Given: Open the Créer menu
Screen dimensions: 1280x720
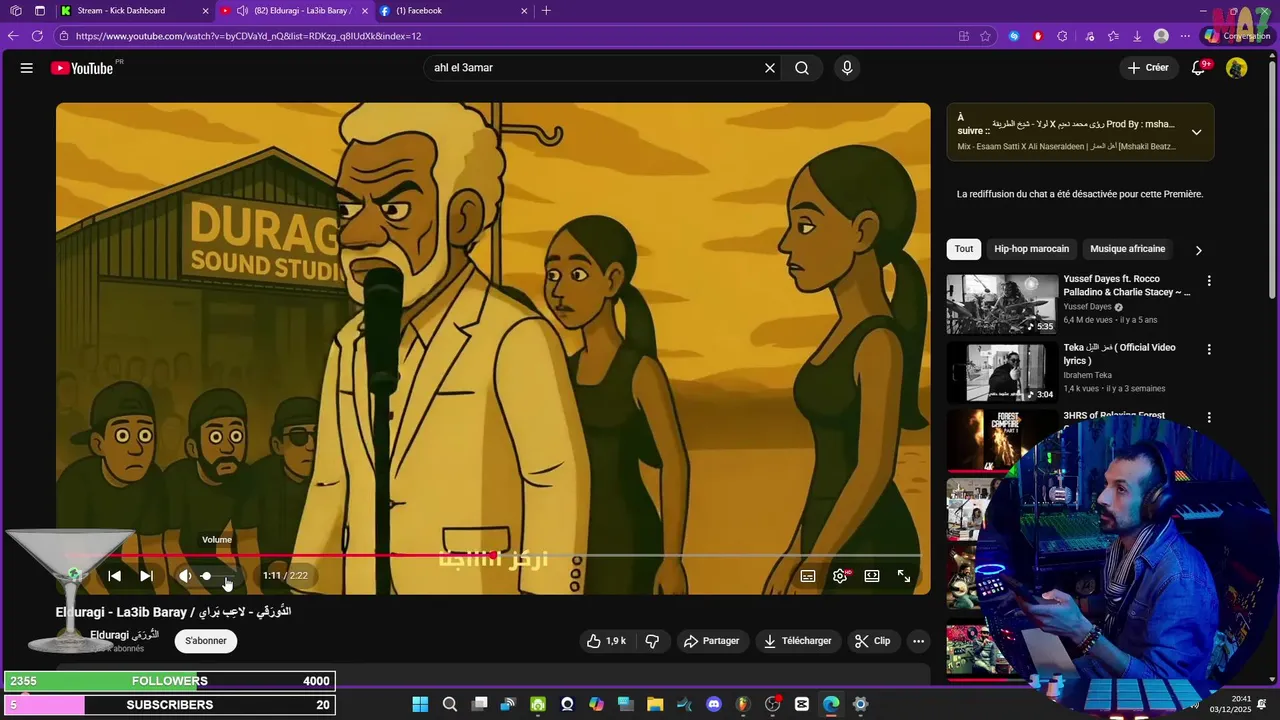Looking at the screenshot, I should point(1148,68).
